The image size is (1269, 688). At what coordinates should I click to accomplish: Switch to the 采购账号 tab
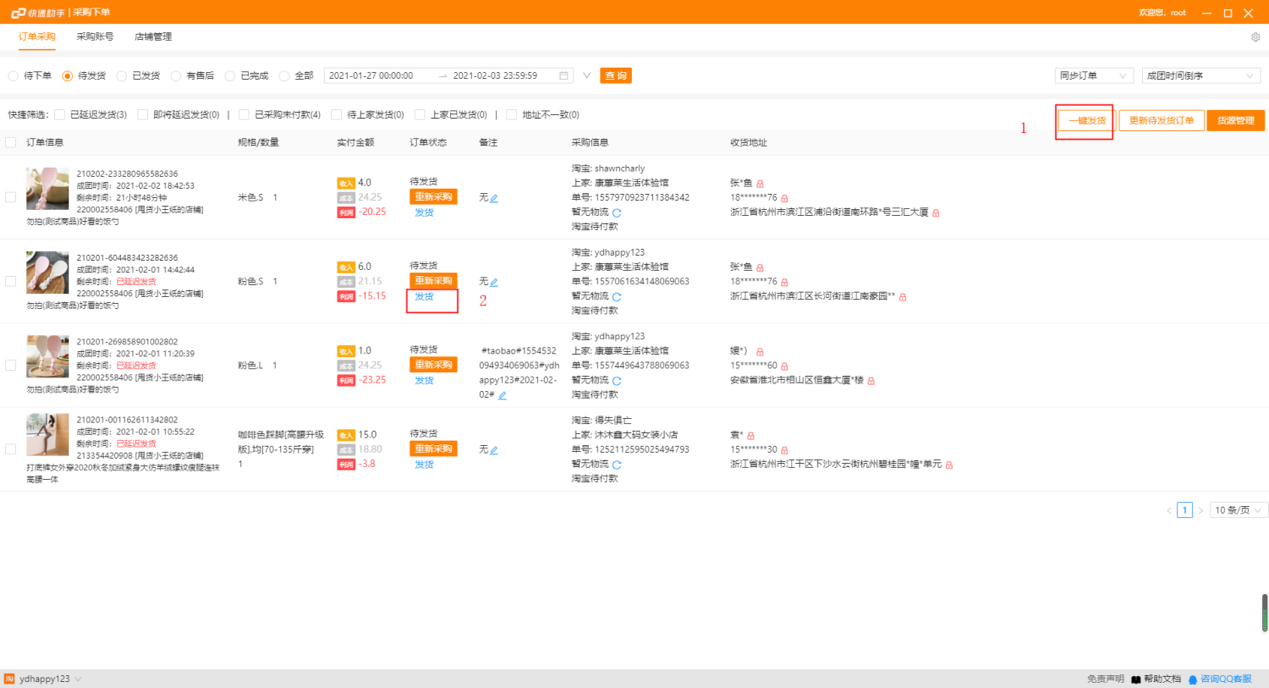tap(96, 35)
